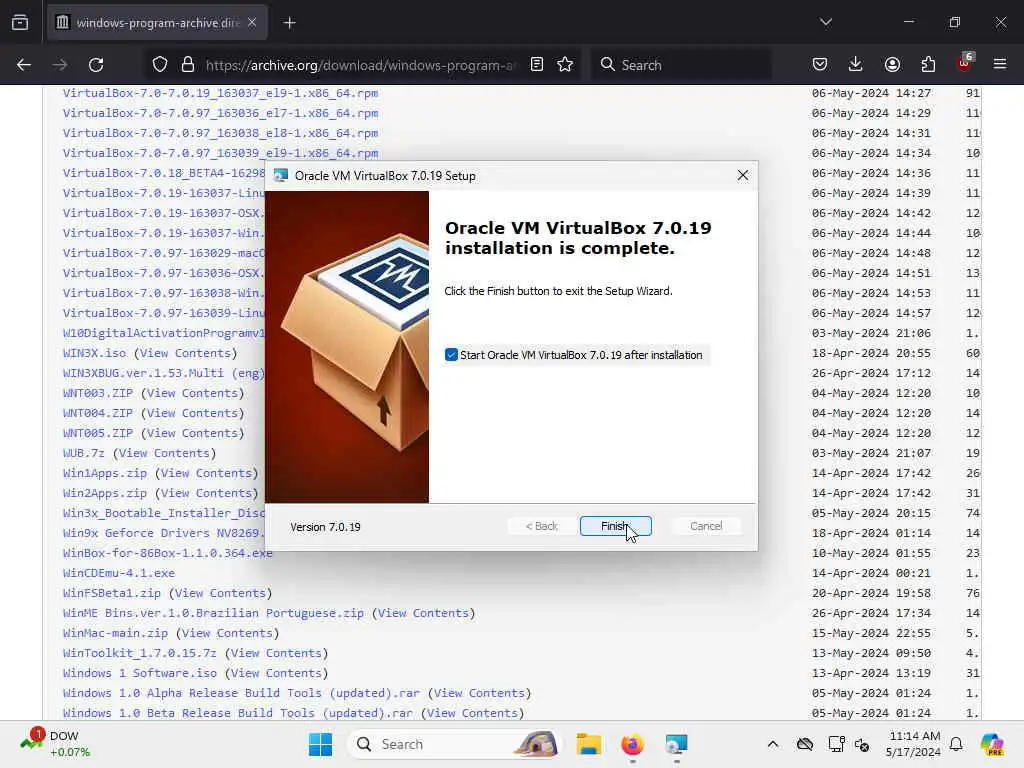
Task: Open Windows 1.0 Alpha Release Build Tools rar
Action: (x=241, y=694)
